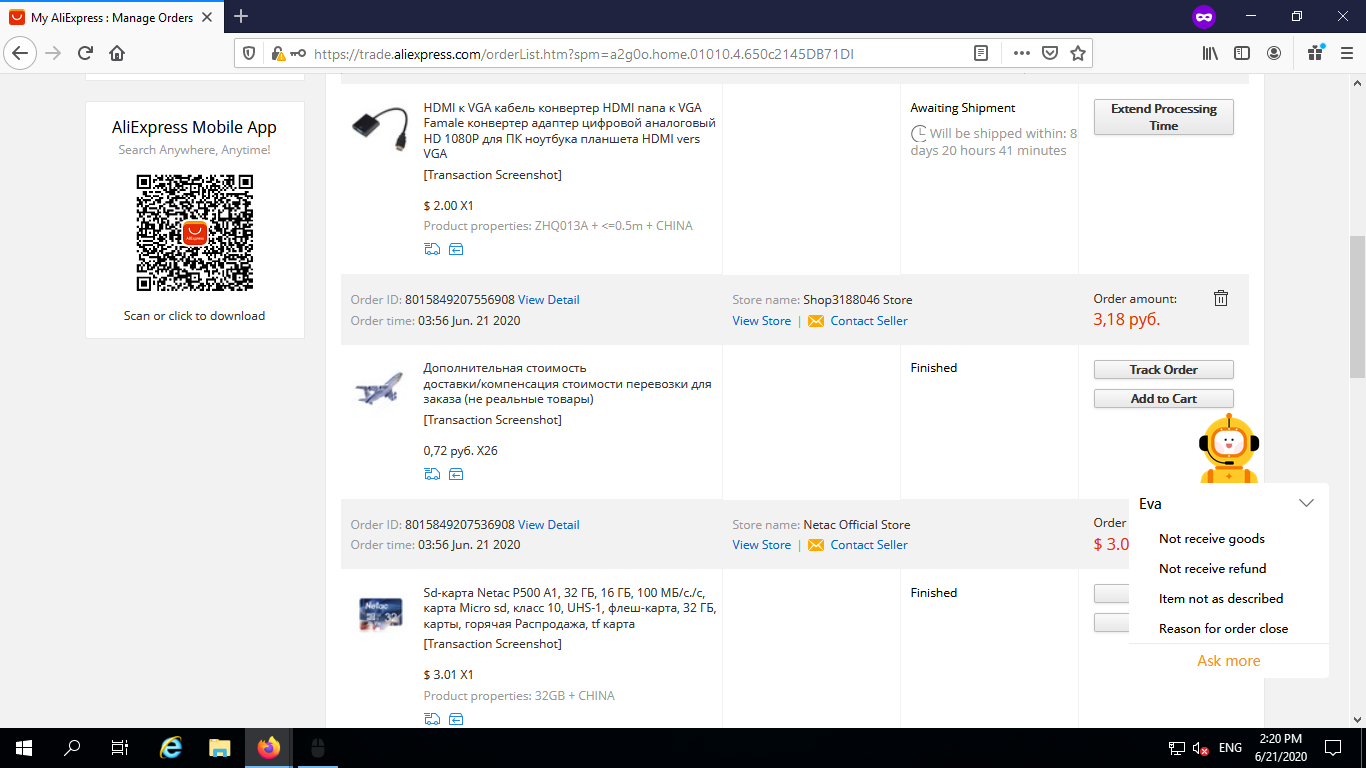Click the page vertical scrollbar thumb
The width and height of the screenshot is (1366, 768).
pos(1357,307)
